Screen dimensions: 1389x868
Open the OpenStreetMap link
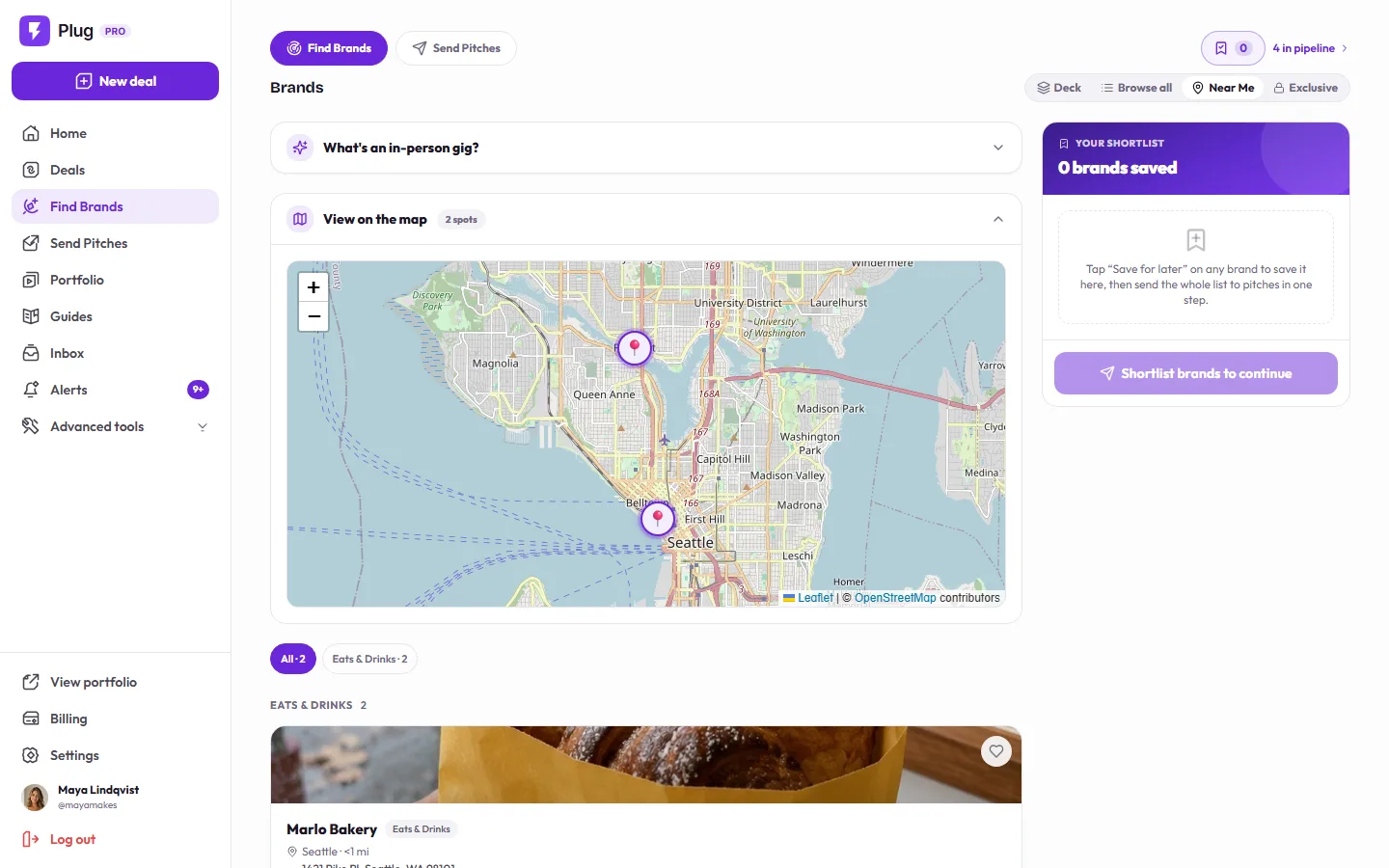[895, 598]
